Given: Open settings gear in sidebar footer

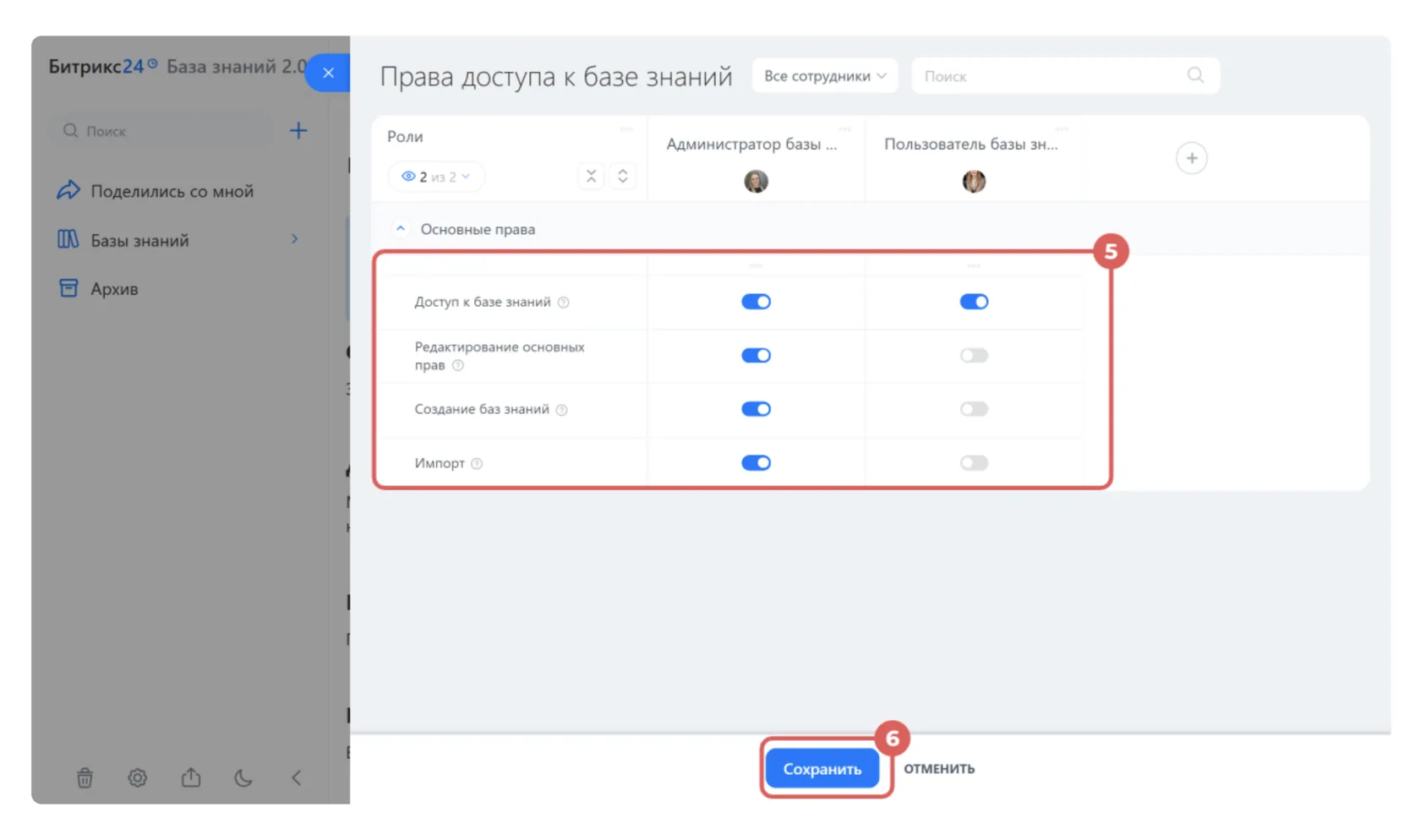Looking at the screenshot, I should [138, 777].
